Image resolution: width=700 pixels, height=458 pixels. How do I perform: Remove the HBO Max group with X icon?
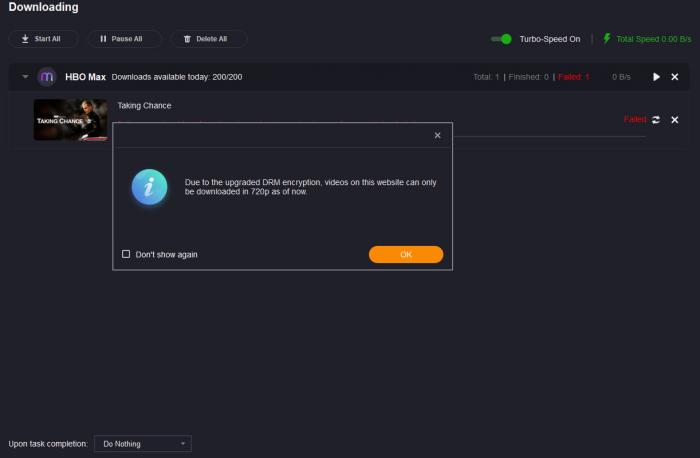675,77
